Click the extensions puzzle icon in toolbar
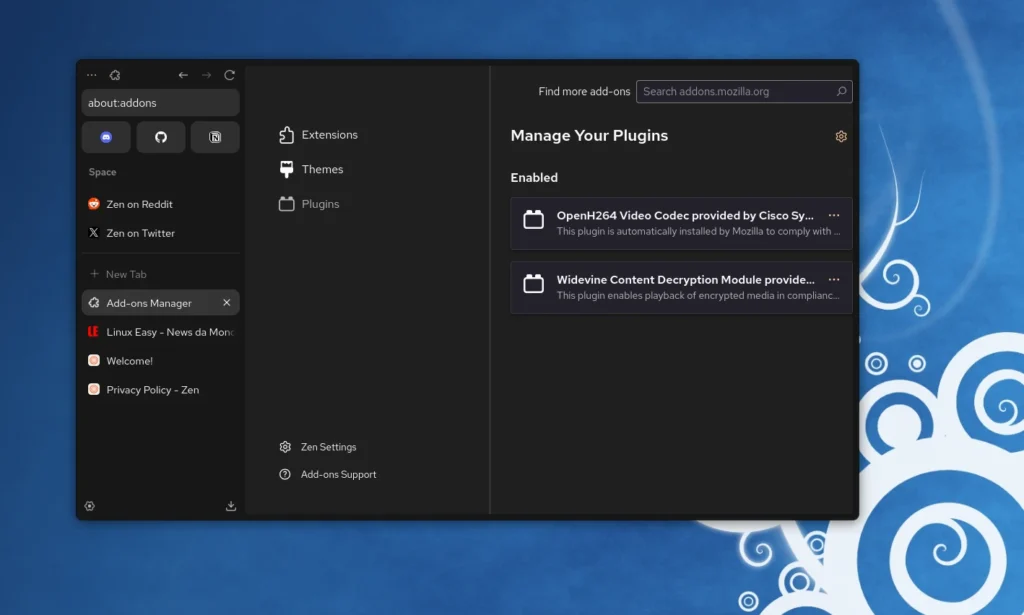1024x615 pixels. (x=115, y=75)
